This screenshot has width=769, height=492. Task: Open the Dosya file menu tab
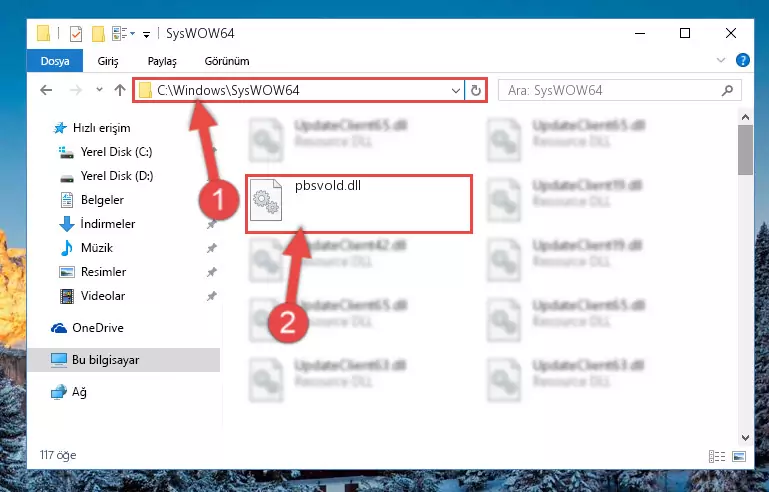click(x=55, y=61)
